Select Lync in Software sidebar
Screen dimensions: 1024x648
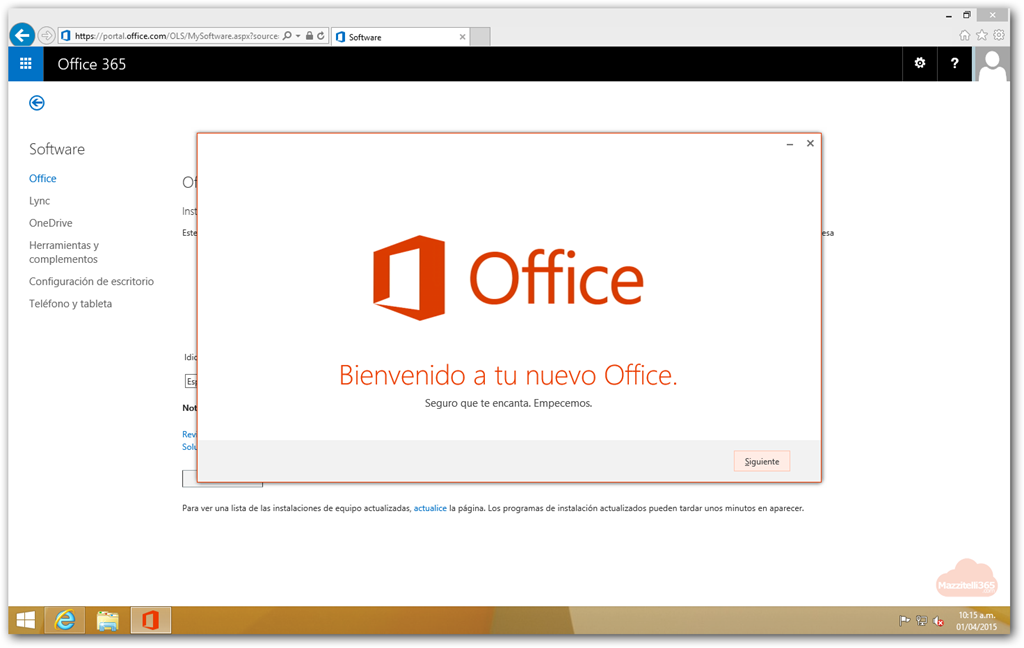(x=39, y=201)
